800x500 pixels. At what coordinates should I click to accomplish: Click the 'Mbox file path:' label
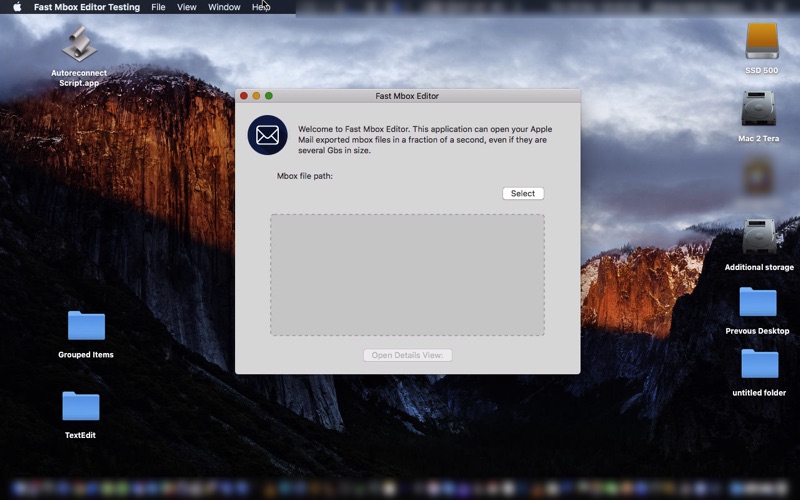pos(305,176)
